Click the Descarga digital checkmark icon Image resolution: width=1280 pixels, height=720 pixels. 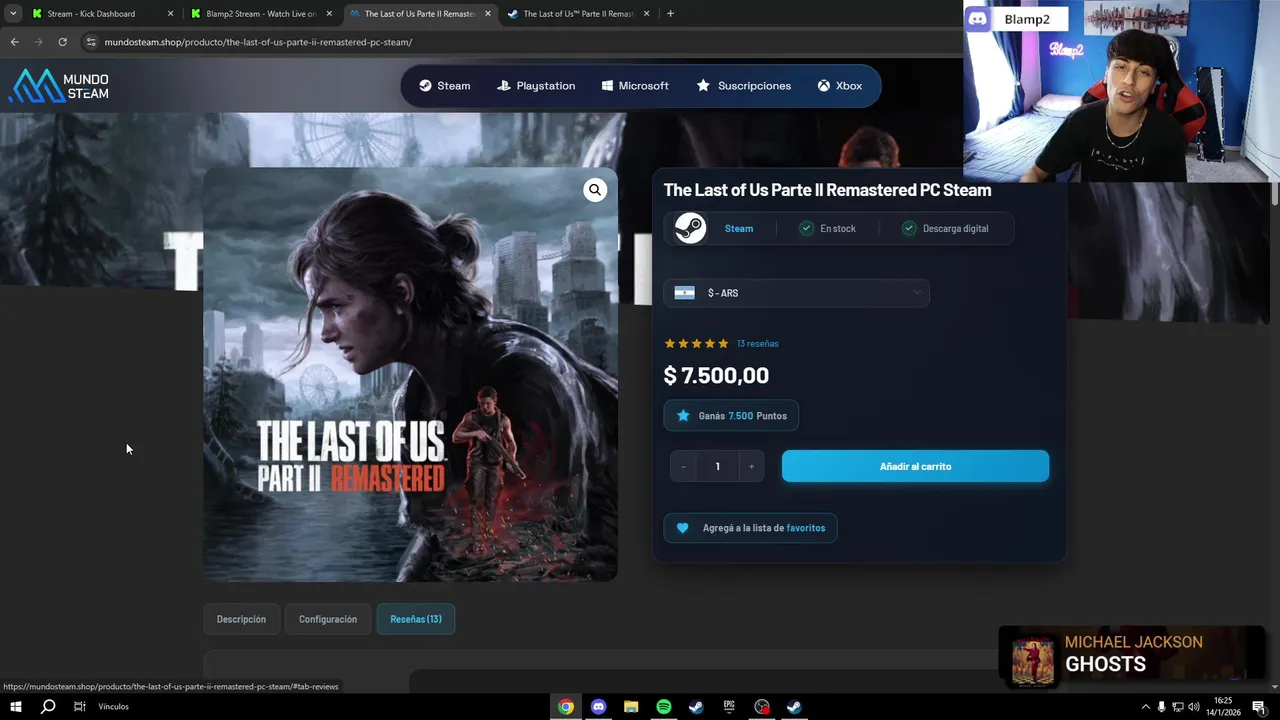[909, 228]
